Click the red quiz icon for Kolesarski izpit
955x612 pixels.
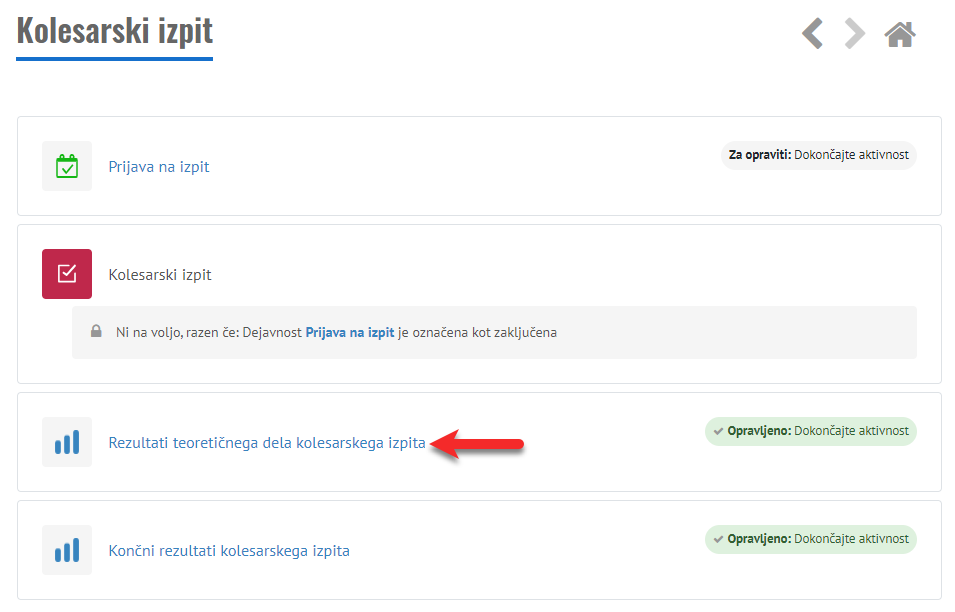coord(67,274)
